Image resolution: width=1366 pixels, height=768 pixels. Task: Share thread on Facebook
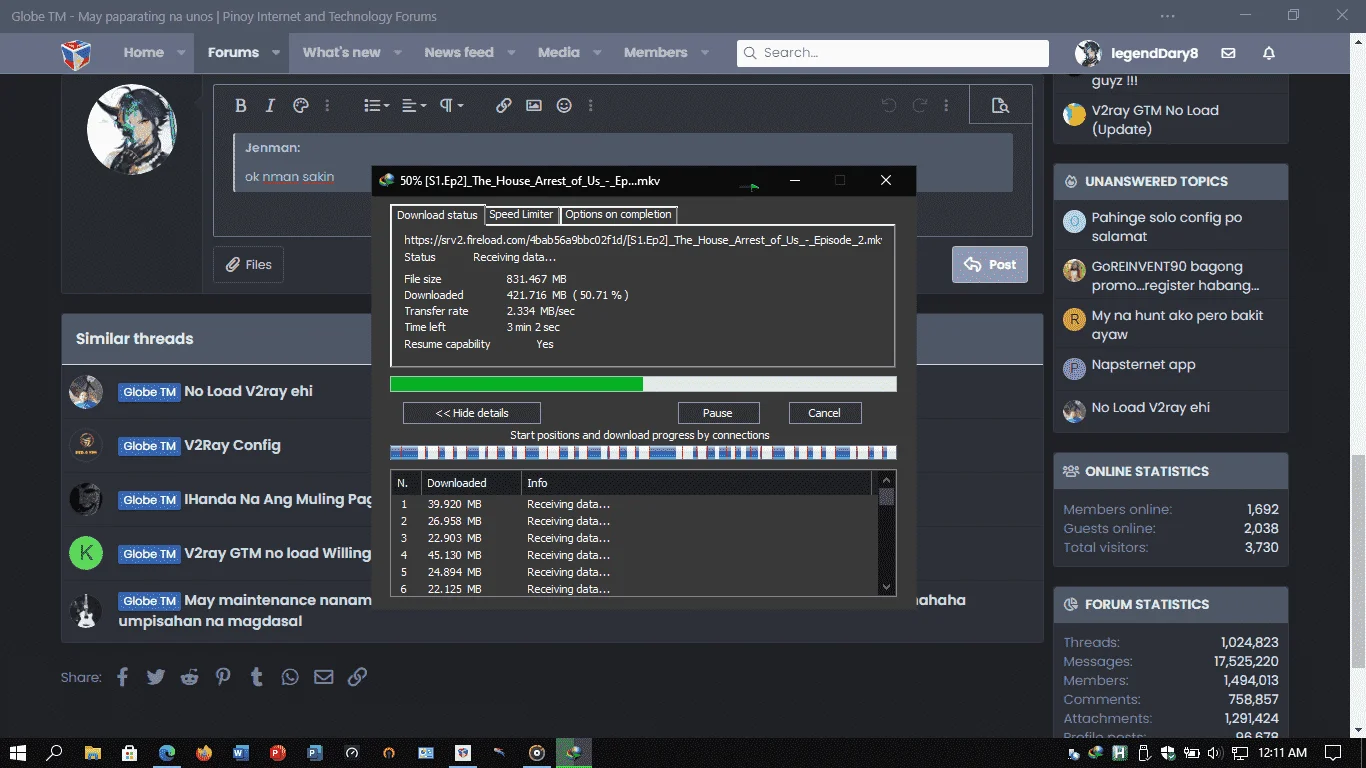(x=122, y=677)
